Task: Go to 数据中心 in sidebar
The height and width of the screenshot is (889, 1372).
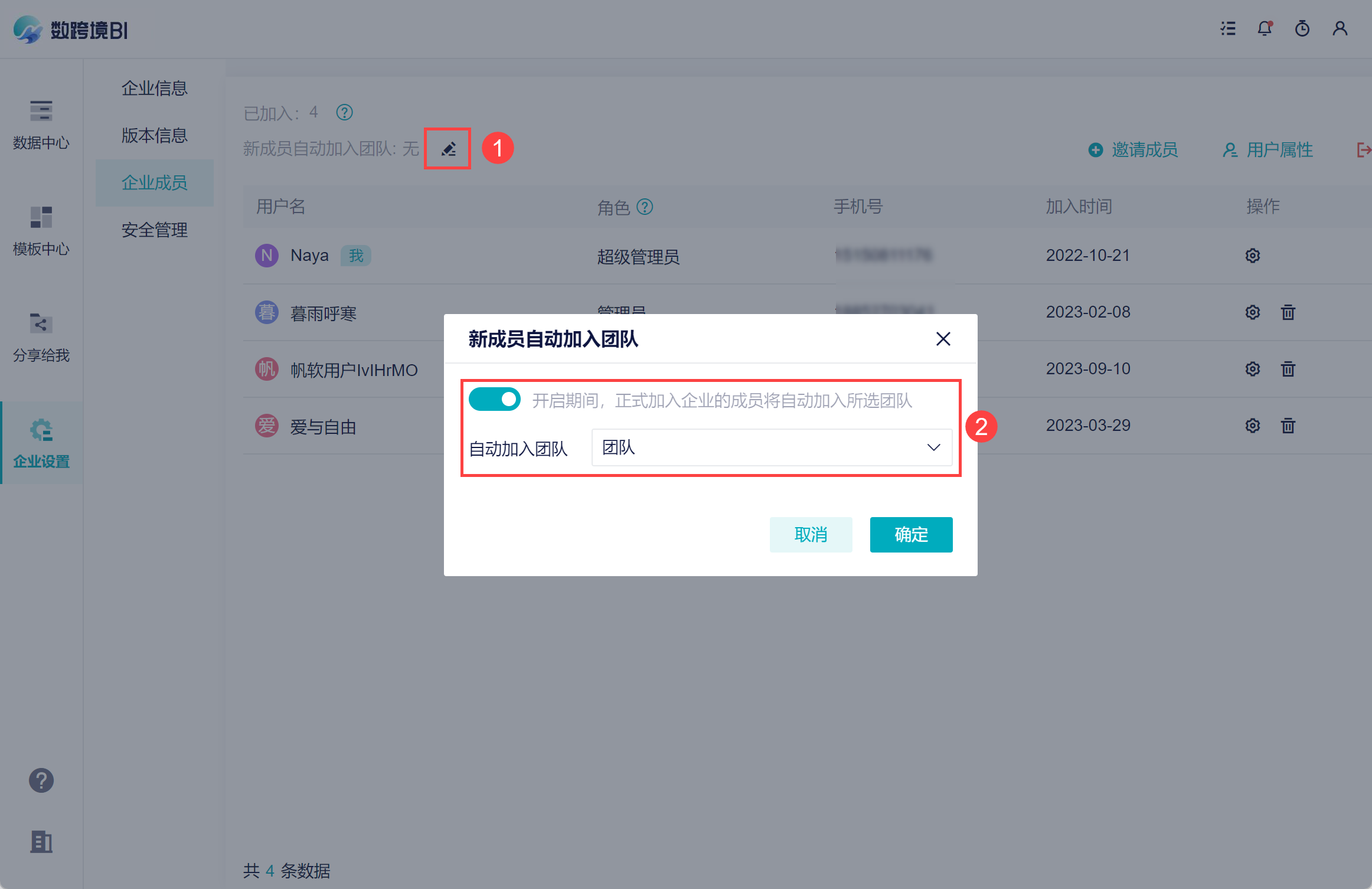Action: pos(41,124)
